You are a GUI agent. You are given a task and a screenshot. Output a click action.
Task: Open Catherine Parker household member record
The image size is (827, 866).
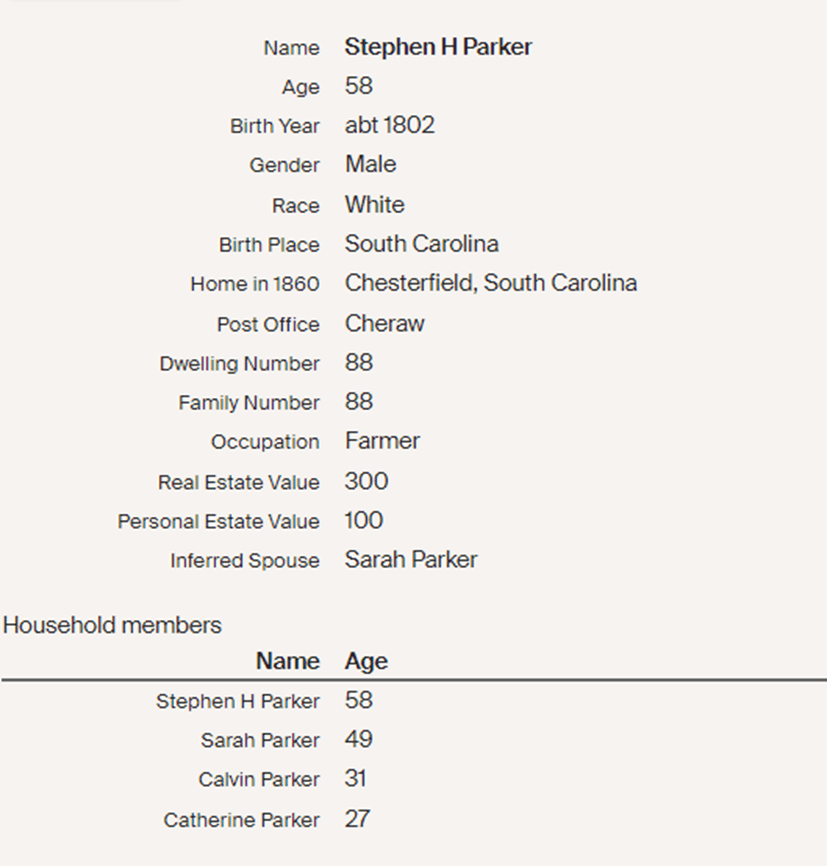[242, 820]
